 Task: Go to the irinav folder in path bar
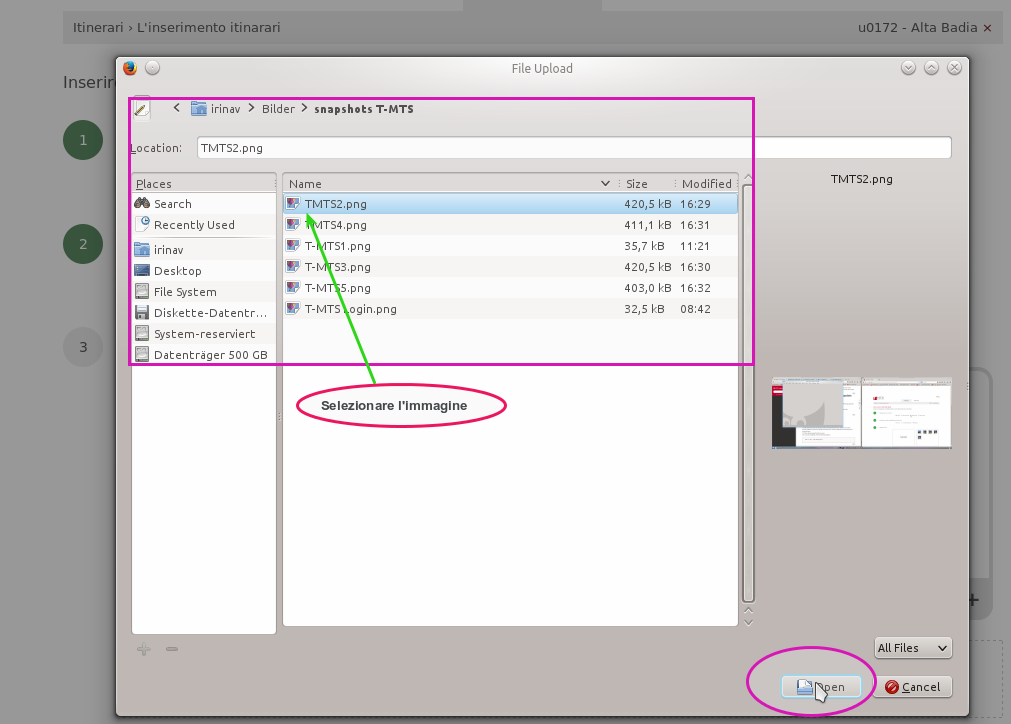click(216, 109)
